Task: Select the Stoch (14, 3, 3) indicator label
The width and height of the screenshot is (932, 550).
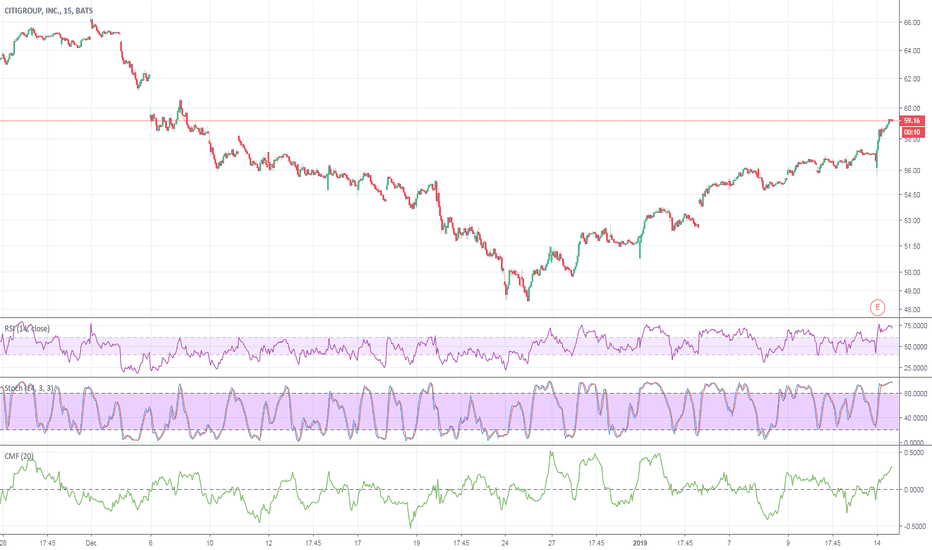Action: point(29,388)
